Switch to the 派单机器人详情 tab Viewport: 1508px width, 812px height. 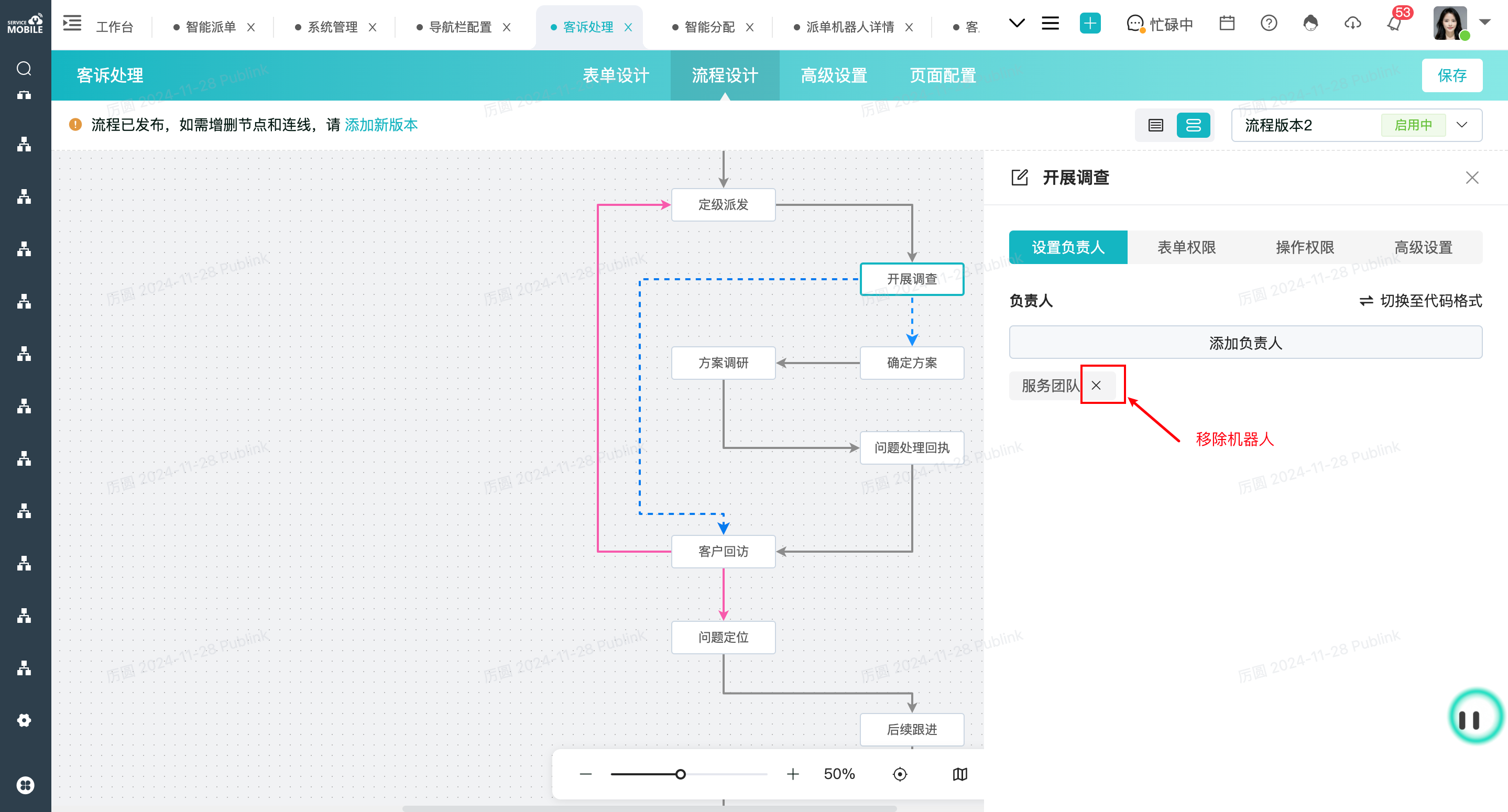click(850, 27)
